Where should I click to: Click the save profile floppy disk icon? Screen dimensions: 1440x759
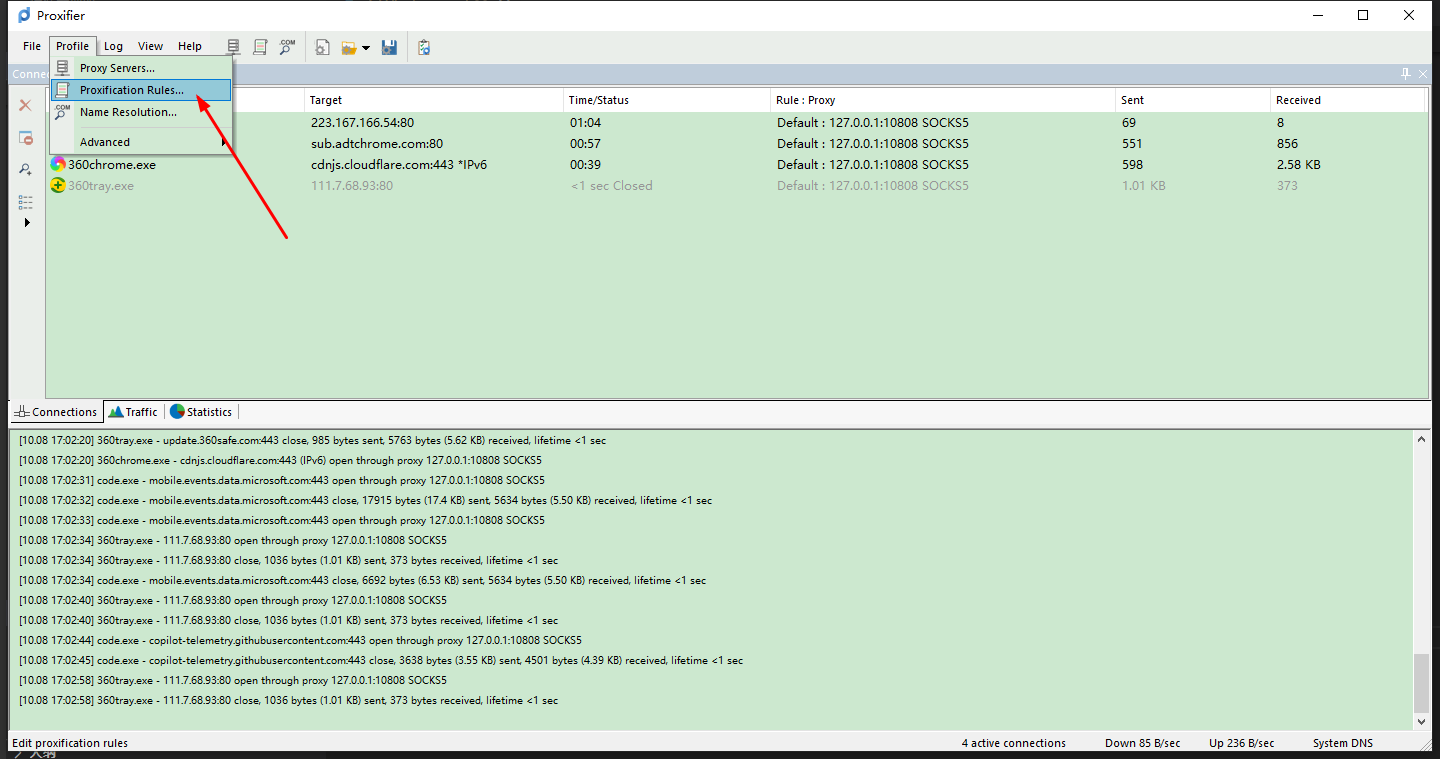click(390, 47)
